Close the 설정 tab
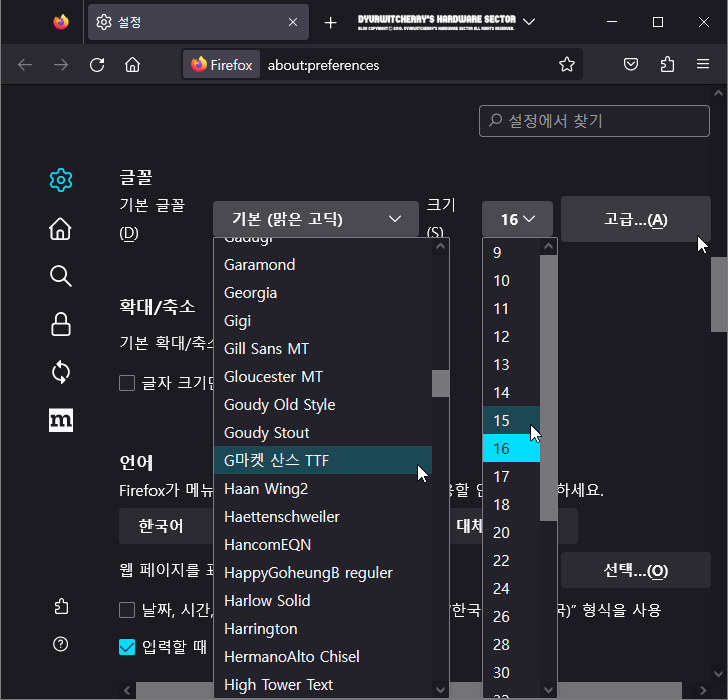Viewport: 728px width, 700px height. point(293,22)
